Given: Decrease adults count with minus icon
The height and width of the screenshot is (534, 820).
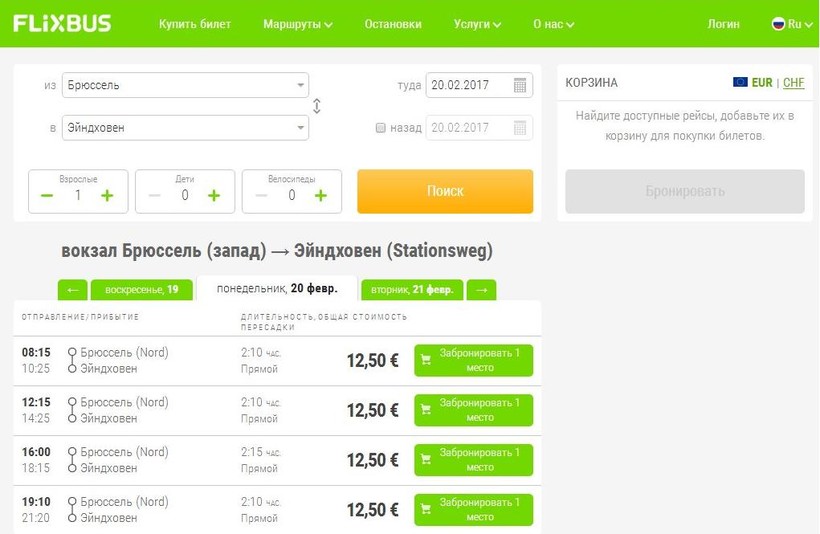Looking at the screenshot, I should (47, 195).
